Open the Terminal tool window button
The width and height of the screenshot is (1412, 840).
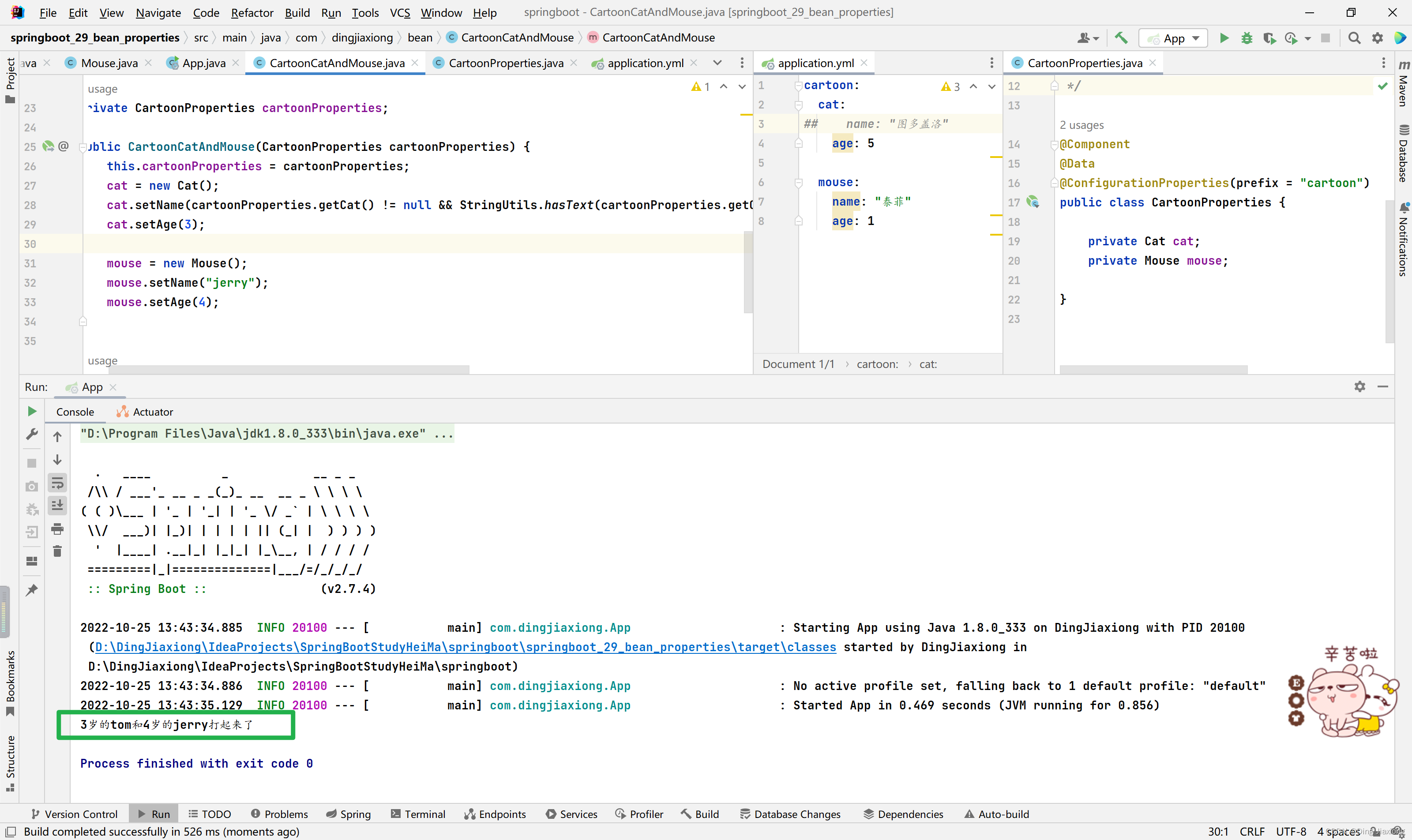point(418,814)
